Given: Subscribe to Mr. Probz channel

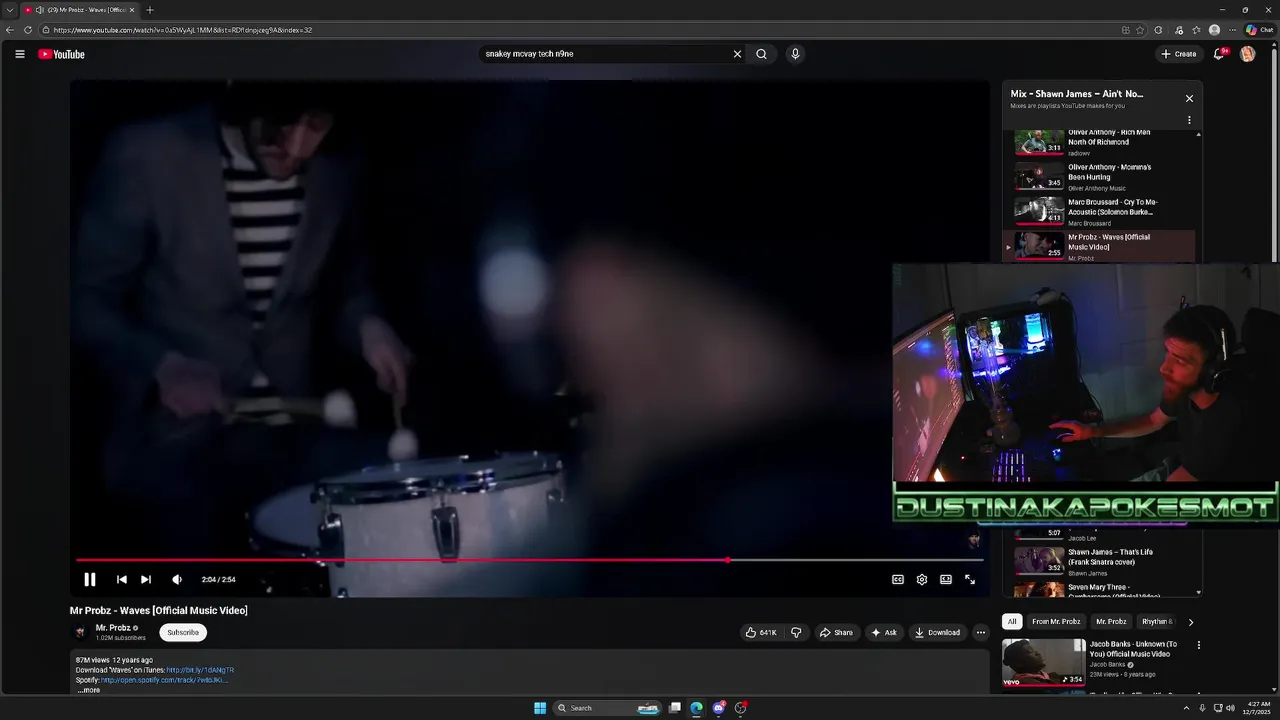Looking at the screenshot, I should (183, 632).
